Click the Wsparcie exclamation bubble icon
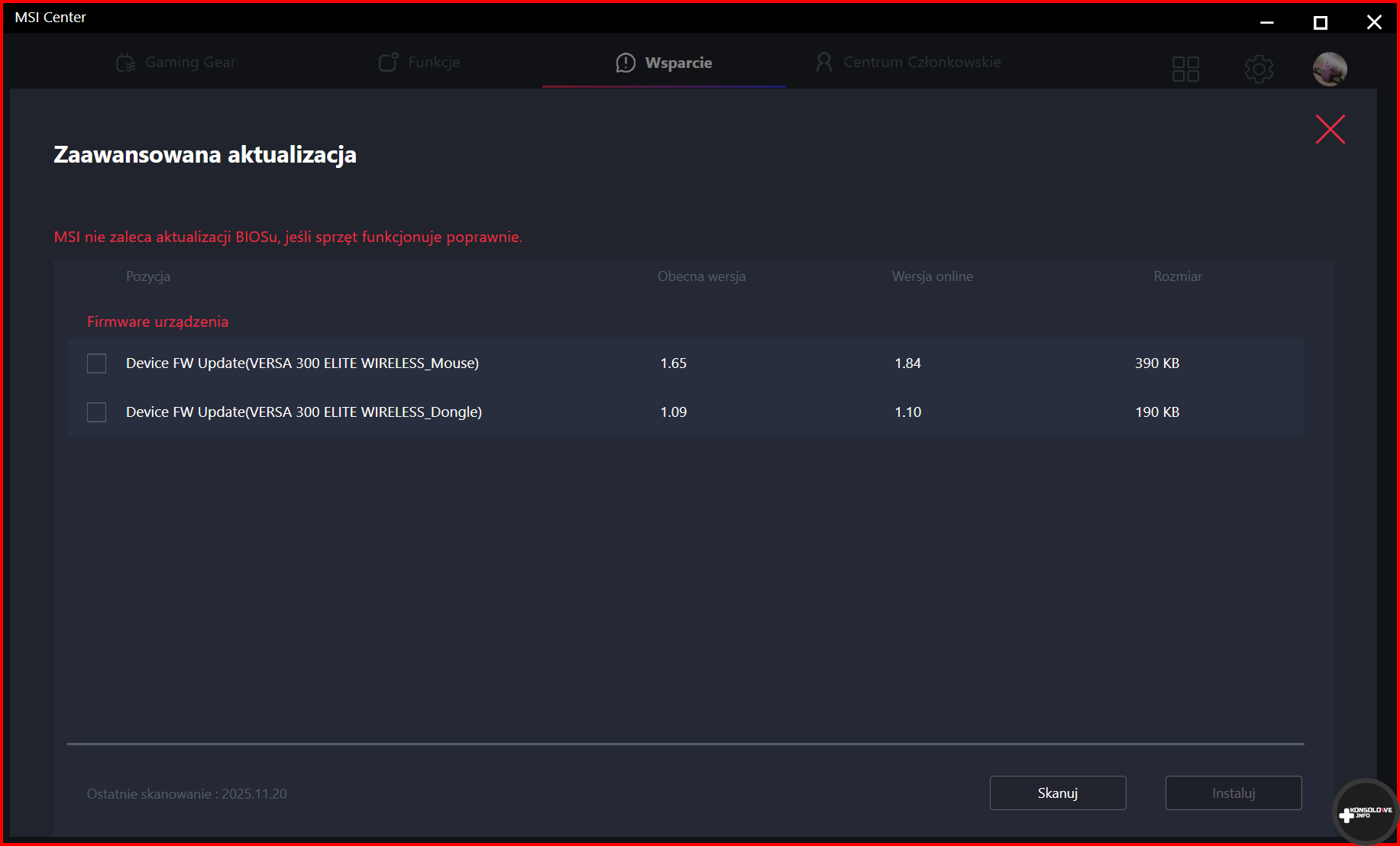The width and height of the screenshot is (1400, 846). click(626, 63)
